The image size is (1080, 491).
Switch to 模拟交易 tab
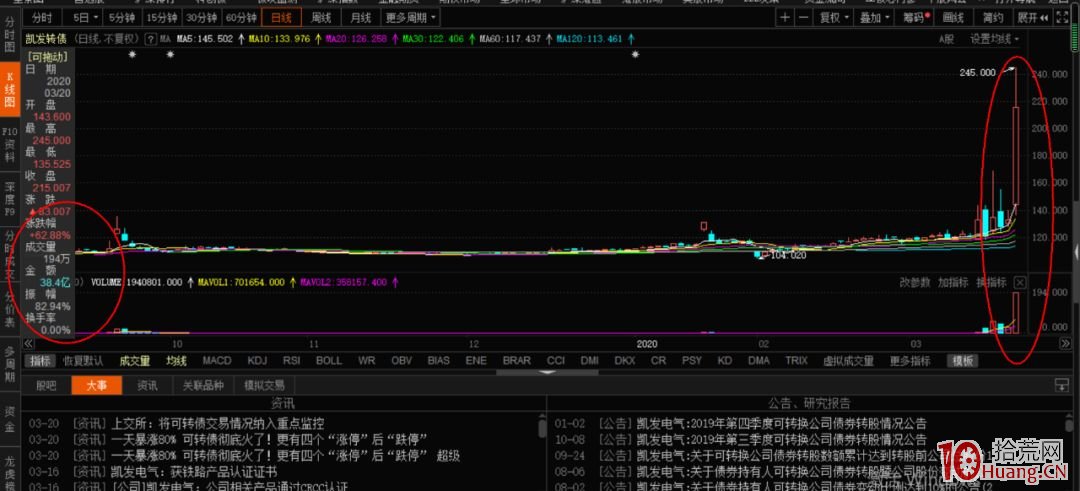click(264, 385)
